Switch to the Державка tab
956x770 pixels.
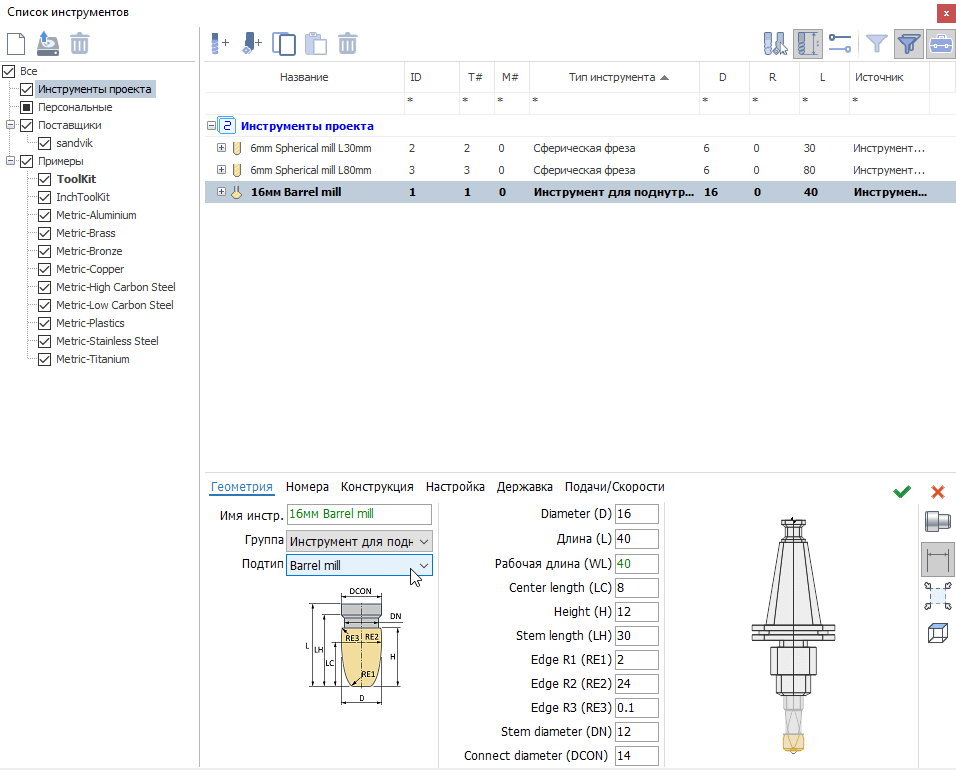pyautogui.click(x=524, y=487)
